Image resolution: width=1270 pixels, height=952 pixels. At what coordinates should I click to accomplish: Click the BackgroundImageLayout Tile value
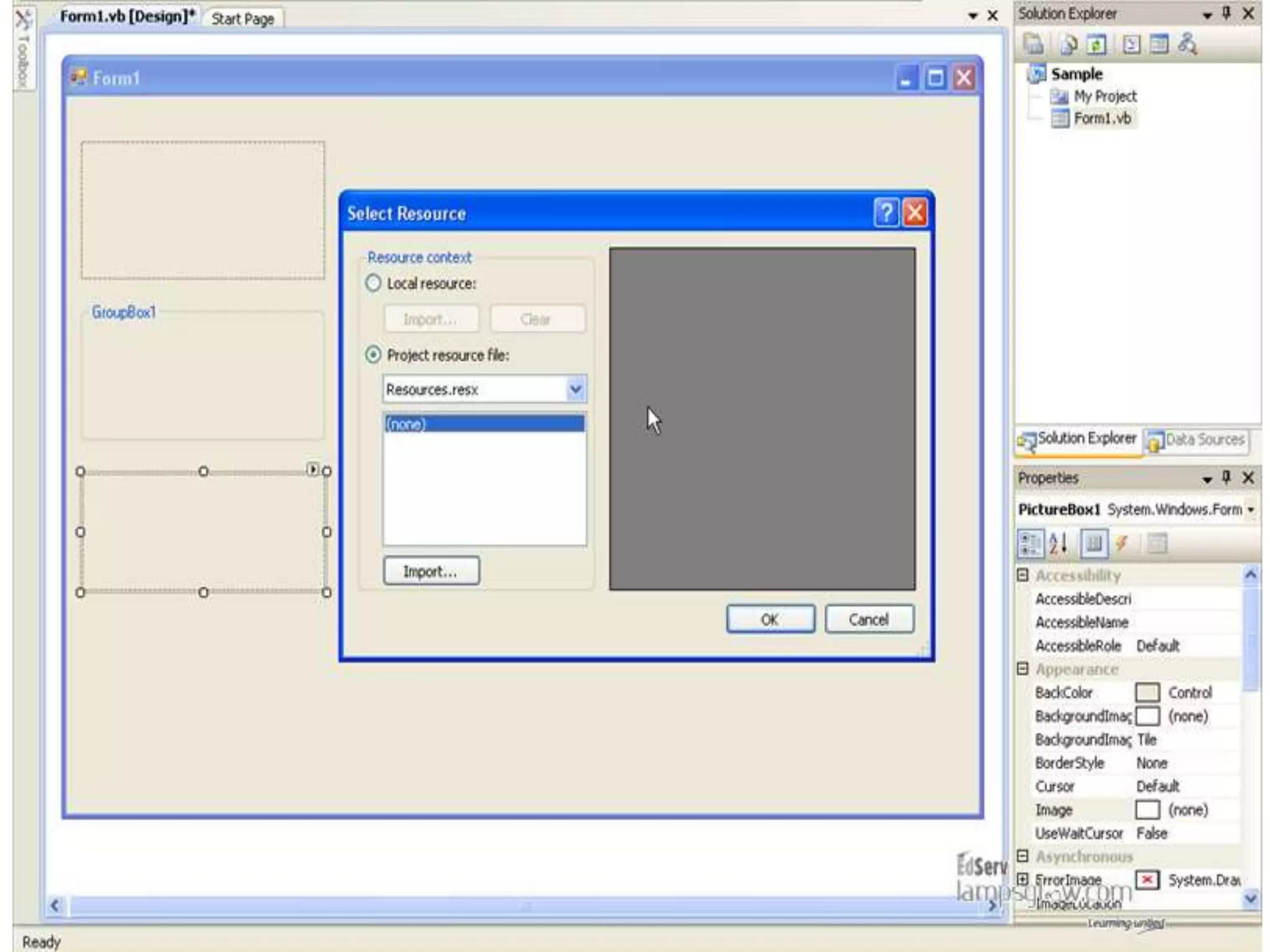(1147, 739)
